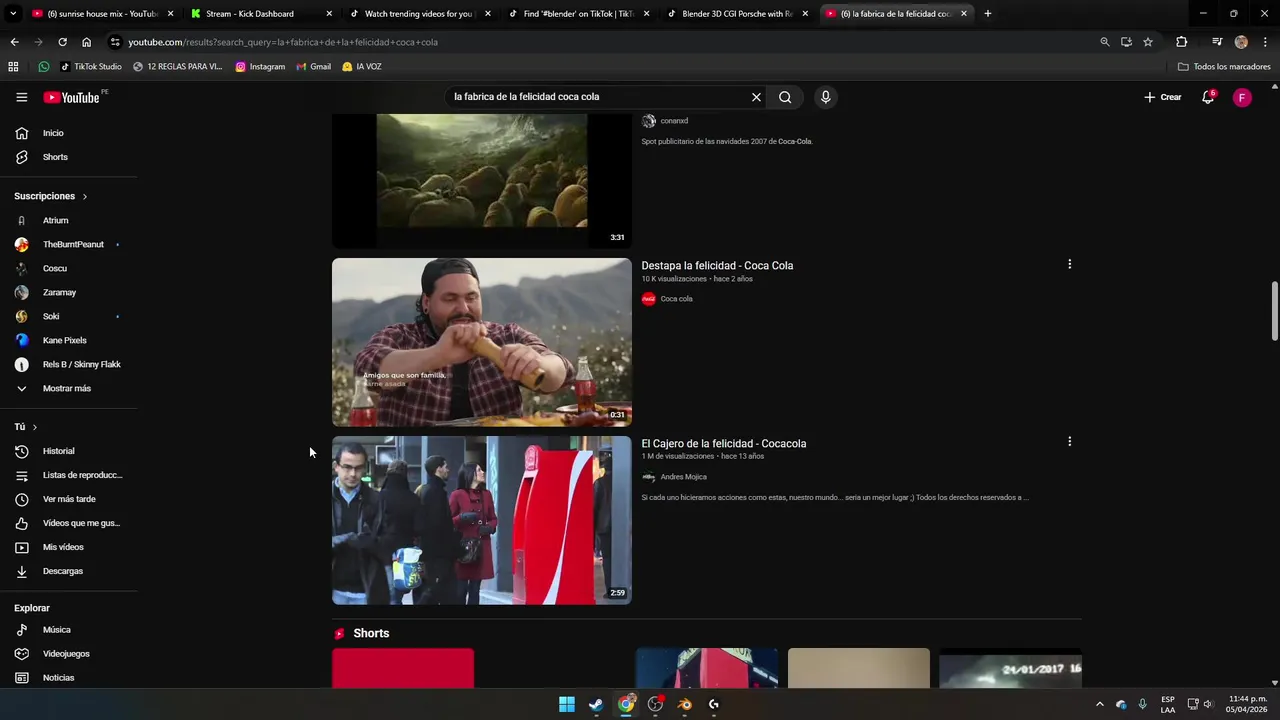Open the Suscripciones section chevron
1280x720 pixels.
tap(85, 196)
